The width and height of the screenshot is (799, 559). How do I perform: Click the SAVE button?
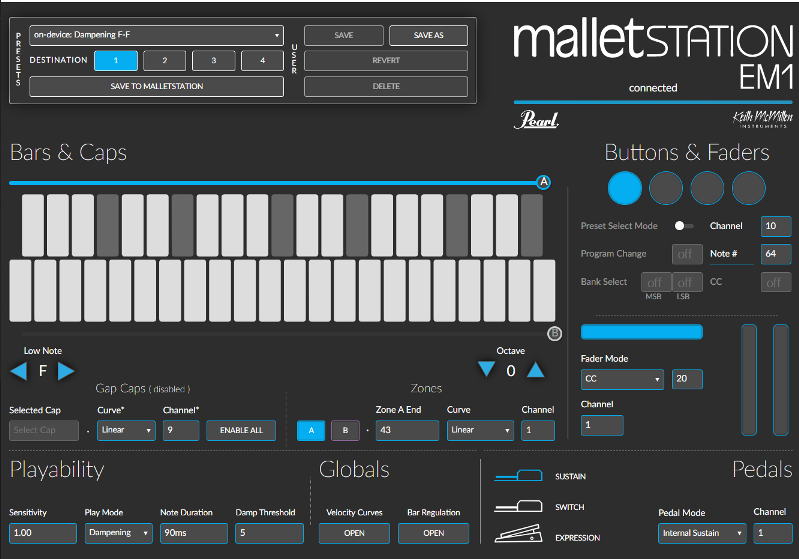click(344, 35)
